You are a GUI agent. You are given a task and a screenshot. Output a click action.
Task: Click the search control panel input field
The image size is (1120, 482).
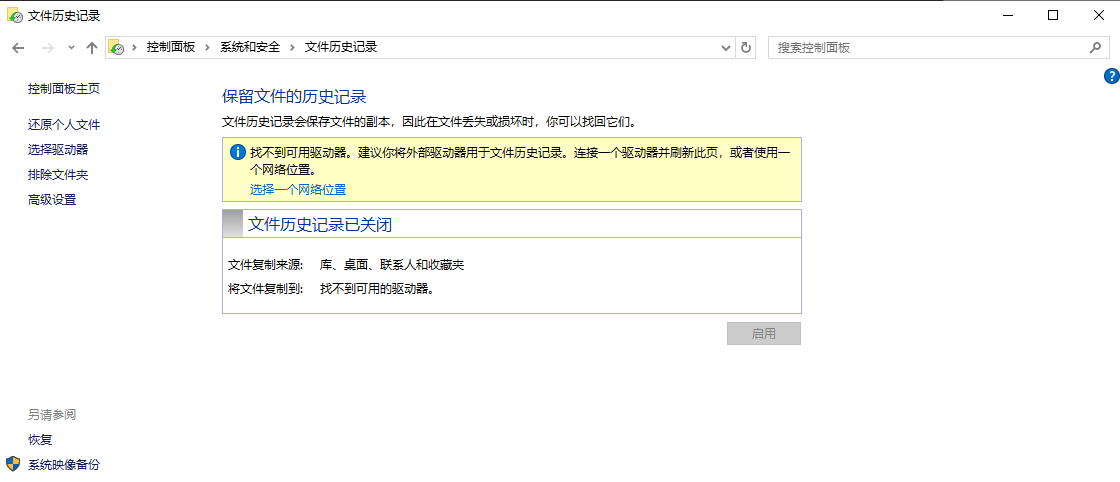(925, 47)
